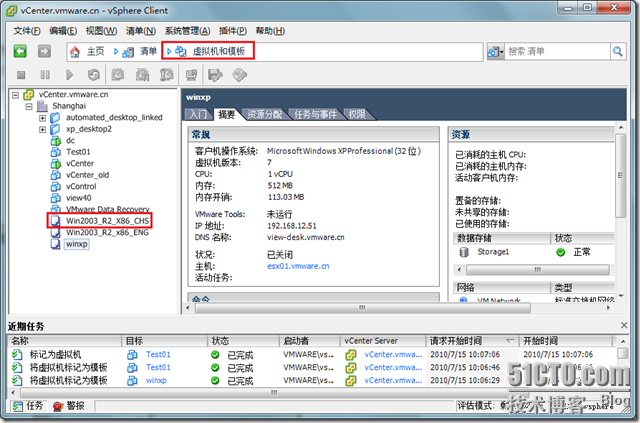Open winxp link in recent tasks
The height and width of the screenshot is (423, 640).
156,381
